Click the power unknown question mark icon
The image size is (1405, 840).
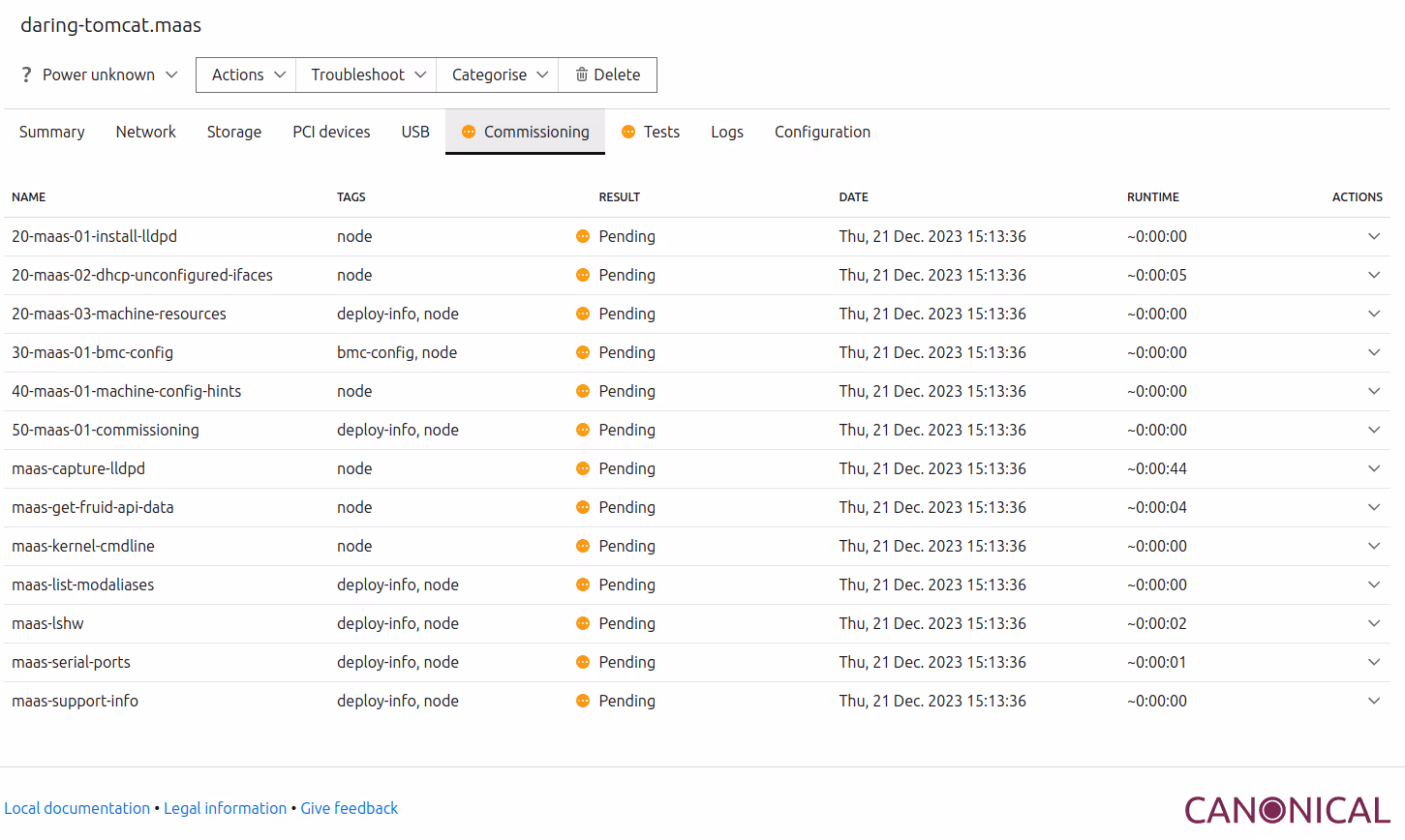(26, 75)
